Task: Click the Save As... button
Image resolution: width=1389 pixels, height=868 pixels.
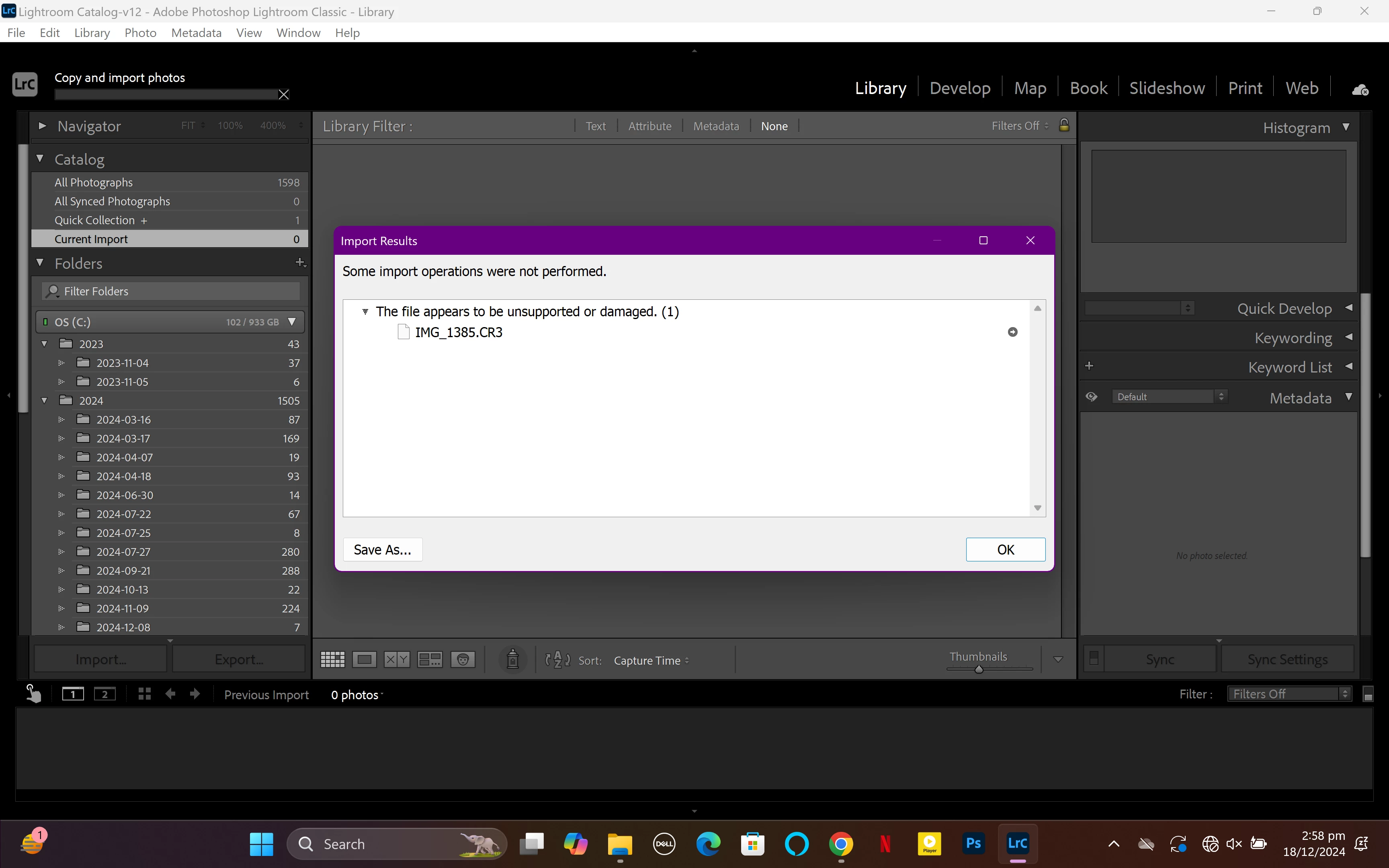Action: pyautogui.click(x=382, y=549)
